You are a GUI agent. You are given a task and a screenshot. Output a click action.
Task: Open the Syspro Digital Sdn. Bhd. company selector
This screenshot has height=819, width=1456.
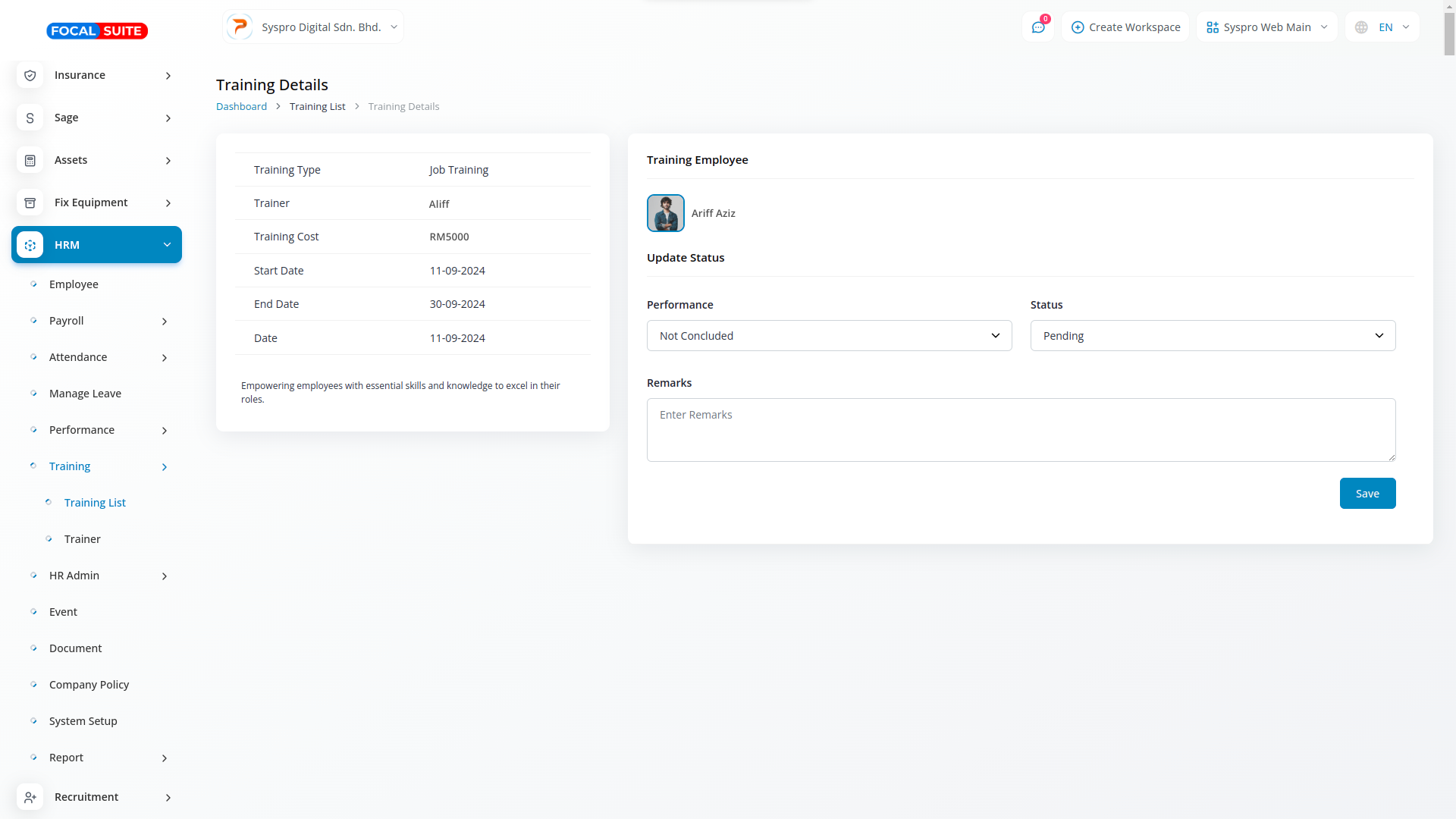coord(313,27)
